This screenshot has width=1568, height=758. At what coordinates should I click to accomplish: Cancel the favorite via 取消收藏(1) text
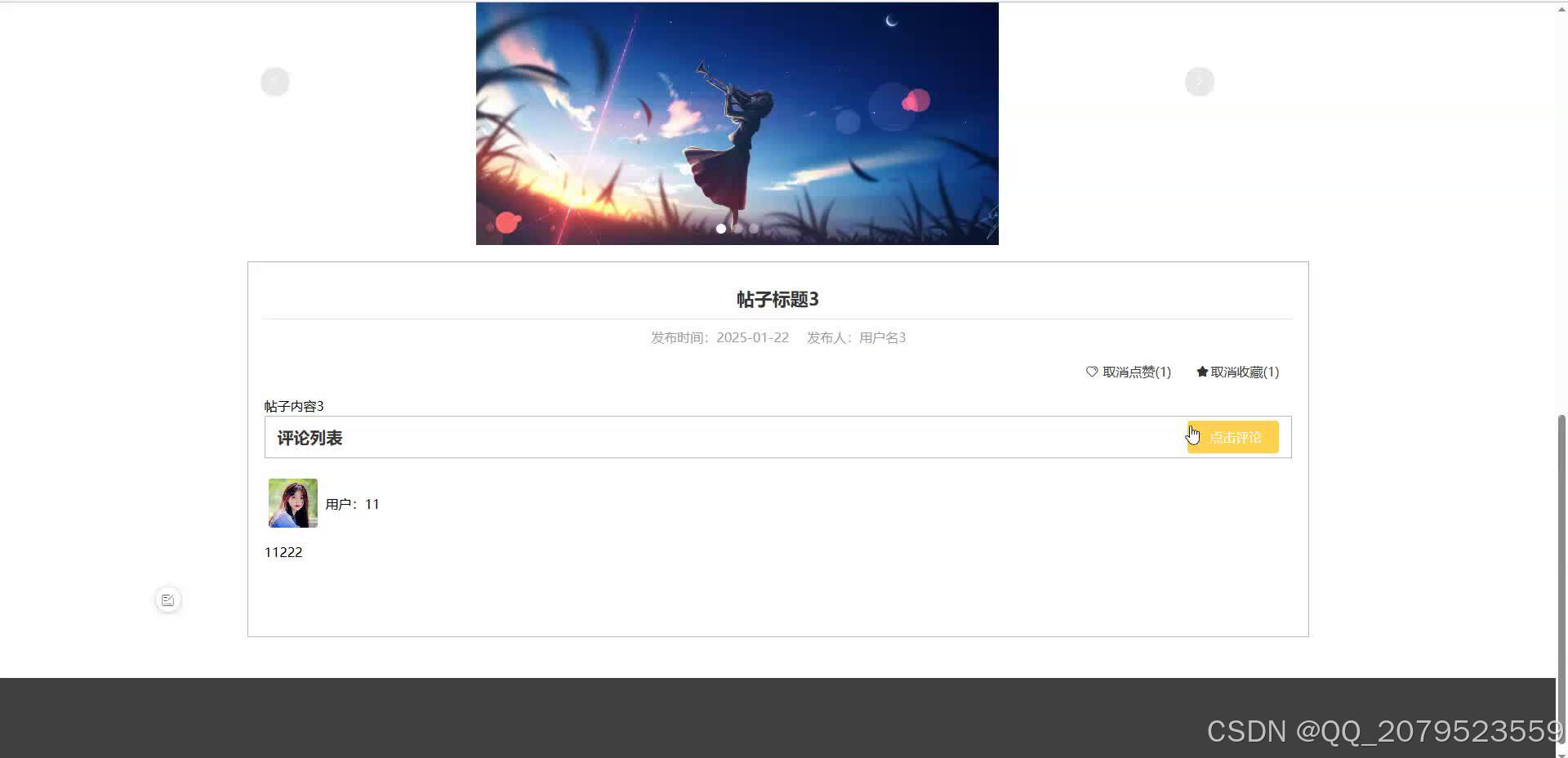tap(1245, 372)
